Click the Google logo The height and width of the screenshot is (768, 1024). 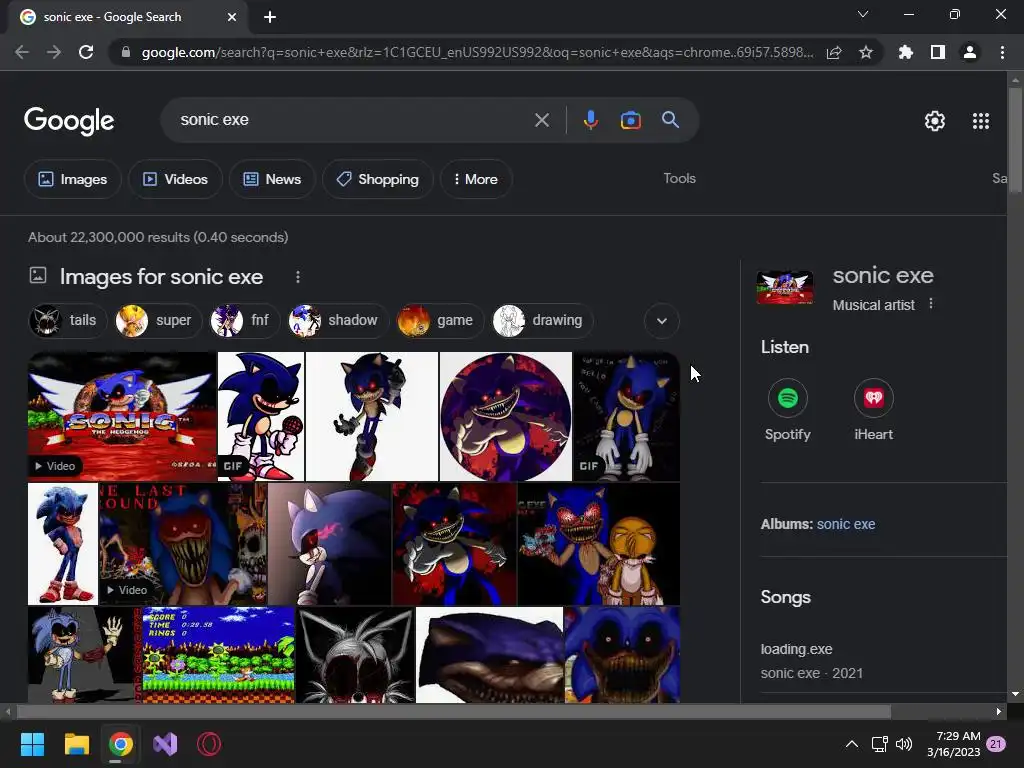click(69, 121)
